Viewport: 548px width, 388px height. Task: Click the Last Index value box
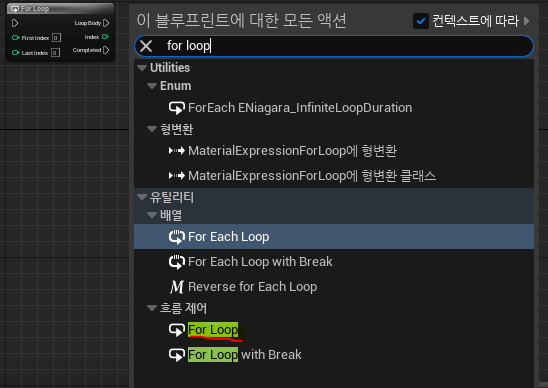55,53
